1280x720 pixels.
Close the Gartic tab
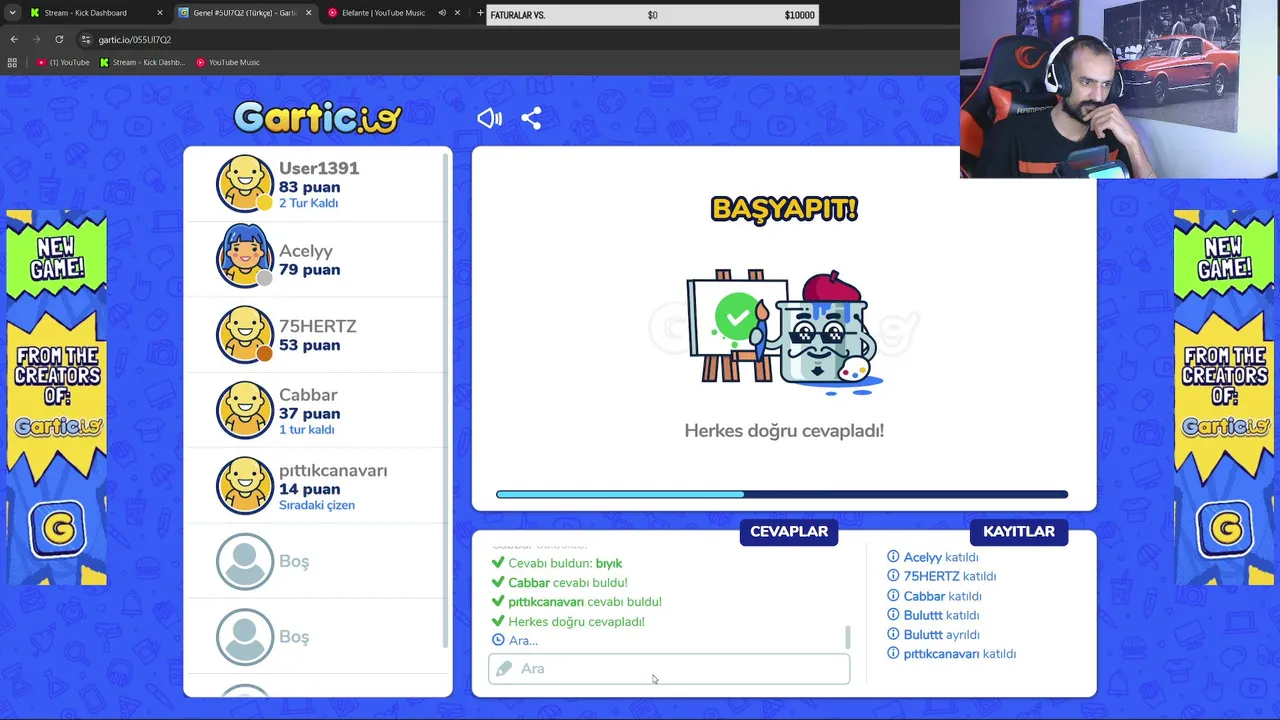(x=308, y=13)
